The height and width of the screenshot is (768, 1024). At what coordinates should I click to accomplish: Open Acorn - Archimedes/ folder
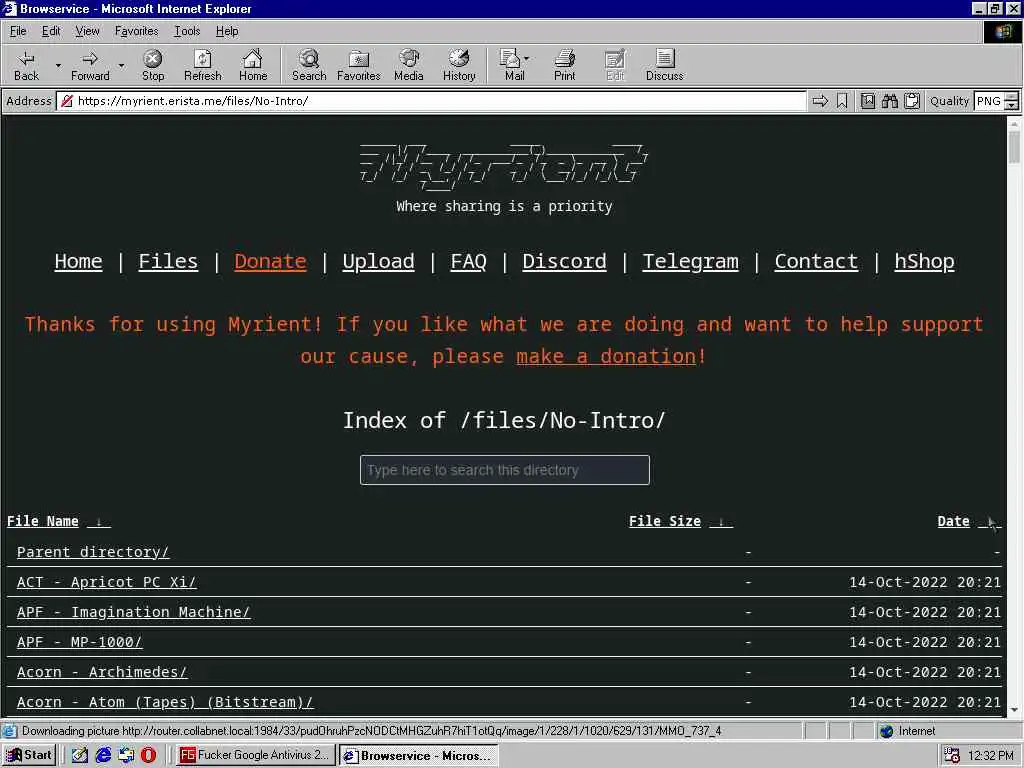point(102,673)
